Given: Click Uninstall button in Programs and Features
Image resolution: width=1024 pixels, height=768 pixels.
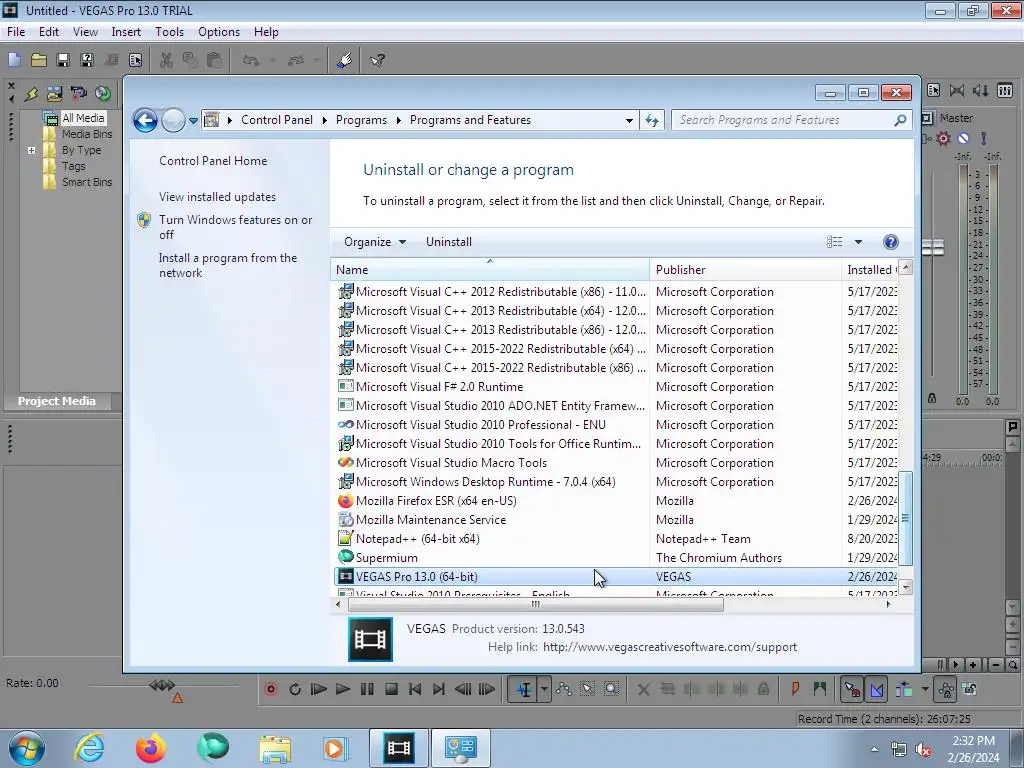Looking at the screenshot, I should tap(449, 242).
